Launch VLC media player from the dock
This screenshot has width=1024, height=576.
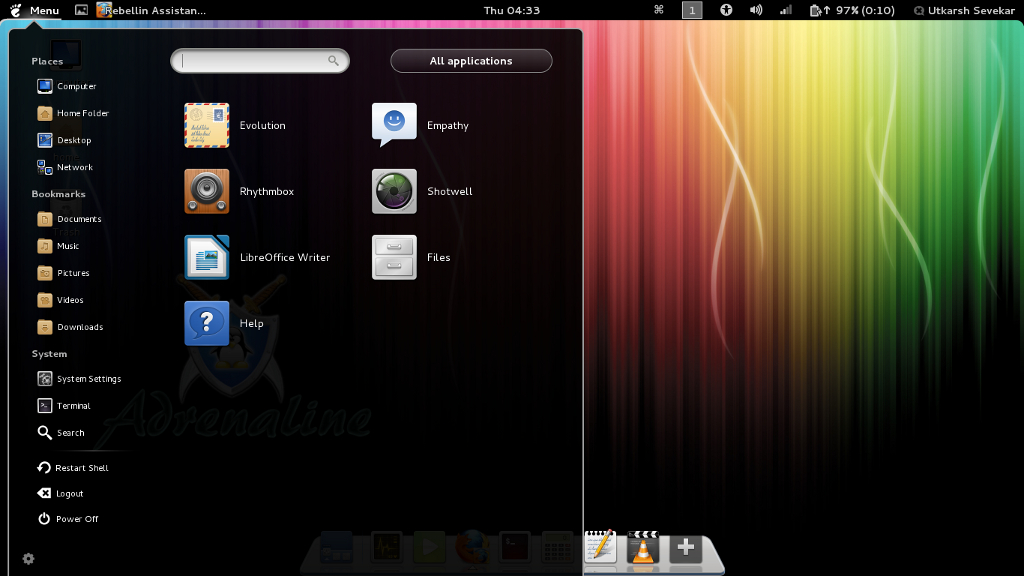pyautogui.click(x=641, y=549)
